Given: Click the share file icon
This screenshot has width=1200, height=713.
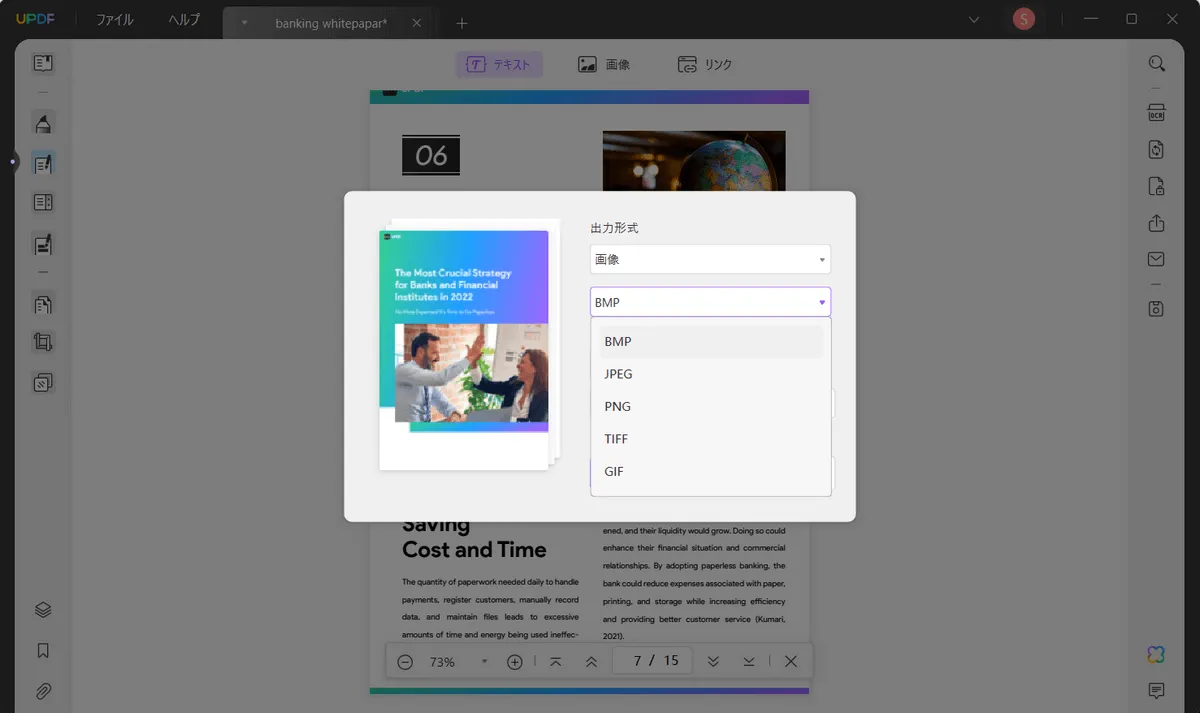Looking at the screenshot, I should (1156, 223).
